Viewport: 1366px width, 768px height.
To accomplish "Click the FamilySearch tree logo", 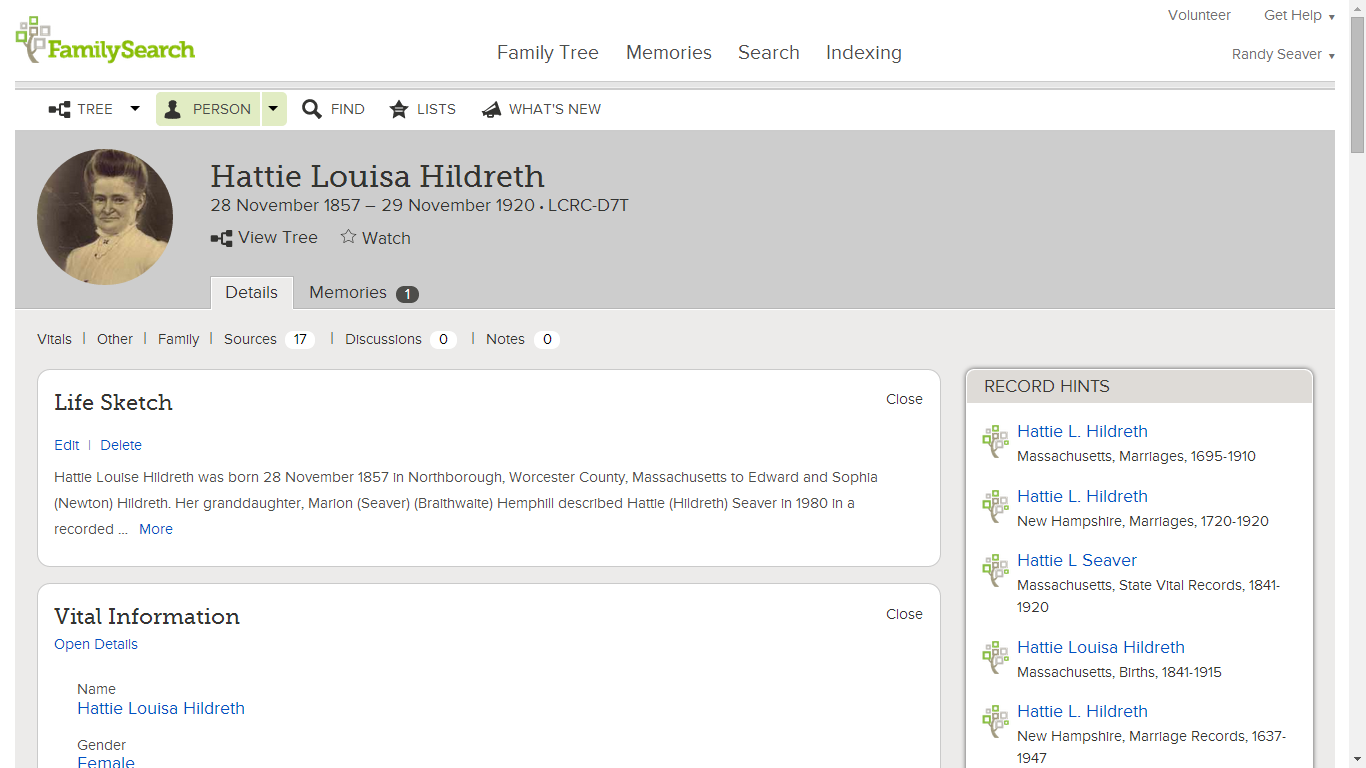I will pos(34,38).
